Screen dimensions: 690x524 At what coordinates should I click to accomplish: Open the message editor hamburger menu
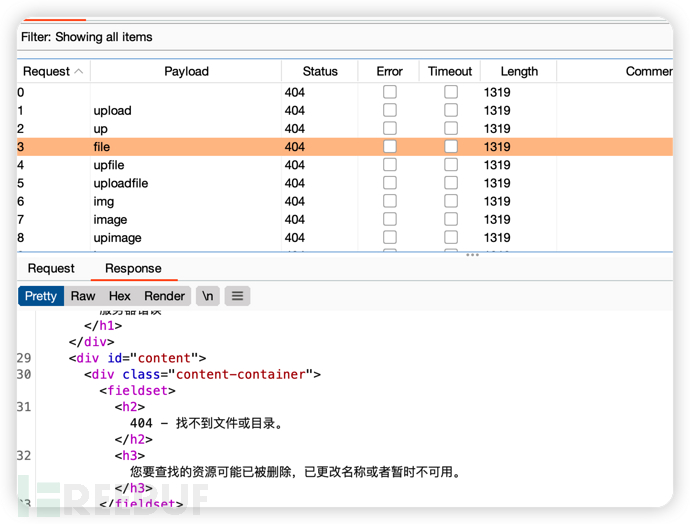pos(237,296)
